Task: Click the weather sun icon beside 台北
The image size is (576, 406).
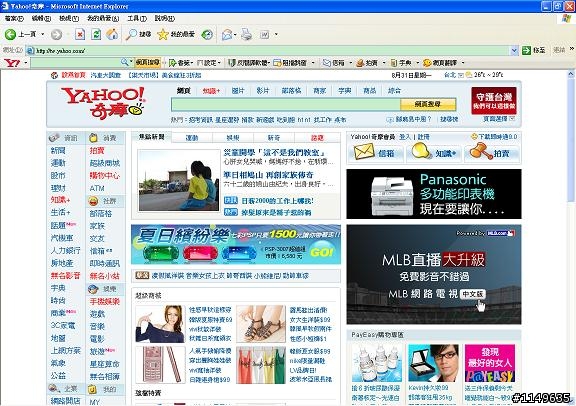Action: tap(469, 75)
